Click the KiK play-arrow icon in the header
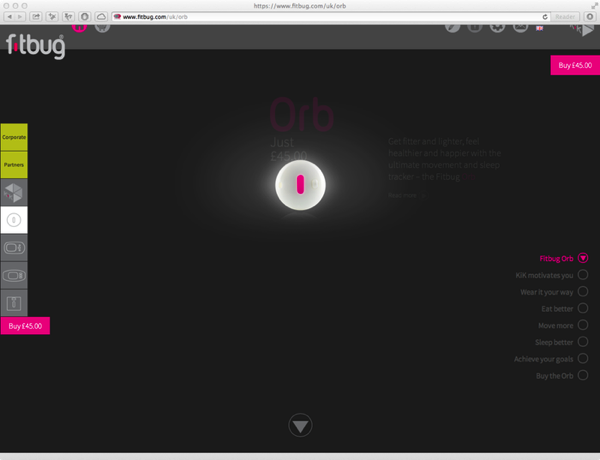The width and height of the screenshot is (600, 460). pyautogui.click(x=582, y=30)
